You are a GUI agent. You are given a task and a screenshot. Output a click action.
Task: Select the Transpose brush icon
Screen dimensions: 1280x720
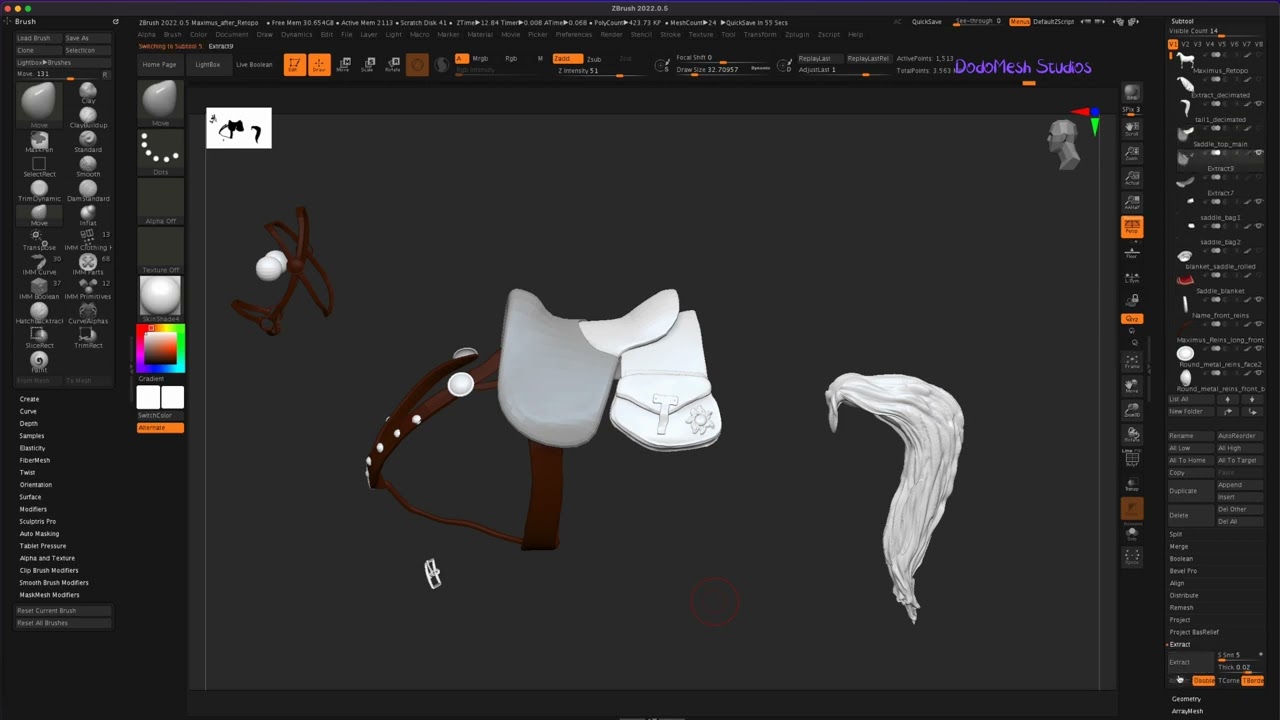click(x=39, y=238)
